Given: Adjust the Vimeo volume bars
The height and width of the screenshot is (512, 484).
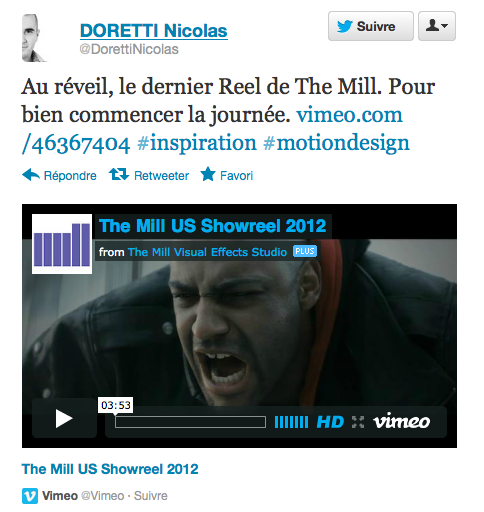Looking at the screenshot, I should pos(291,422).
